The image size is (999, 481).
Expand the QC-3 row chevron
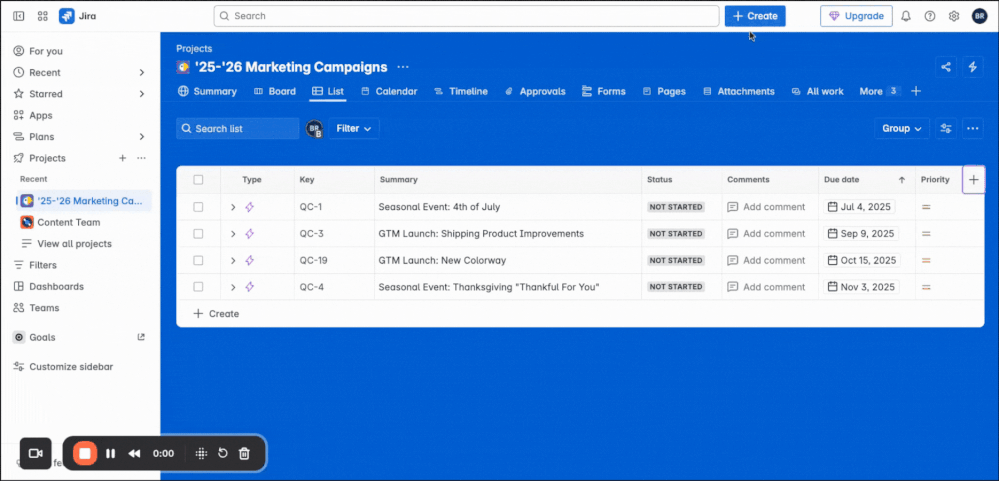pyautogui.click(x=233, y=234)
